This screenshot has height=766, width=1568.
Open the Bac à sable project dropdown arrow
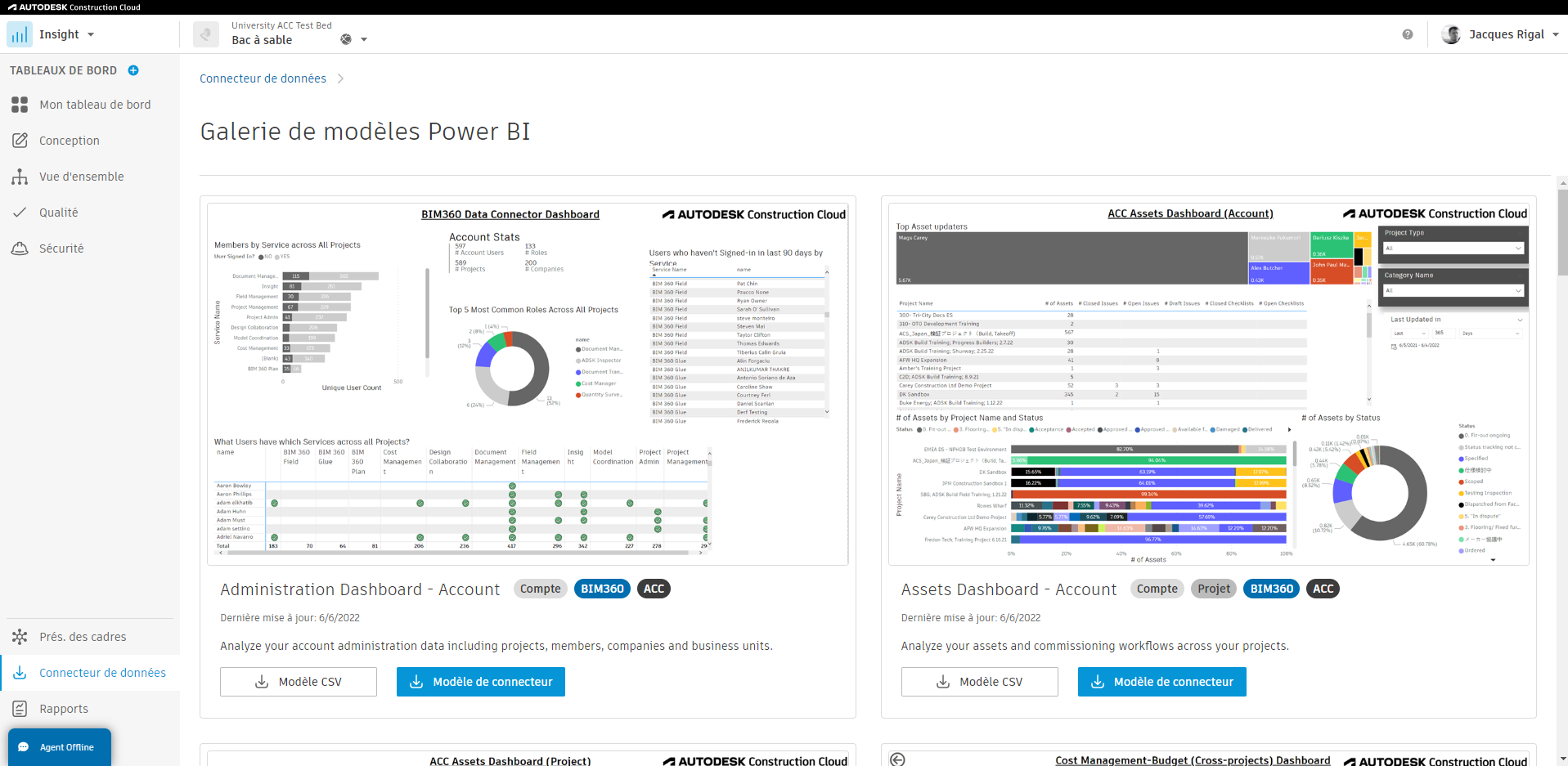tap(364, 39)
